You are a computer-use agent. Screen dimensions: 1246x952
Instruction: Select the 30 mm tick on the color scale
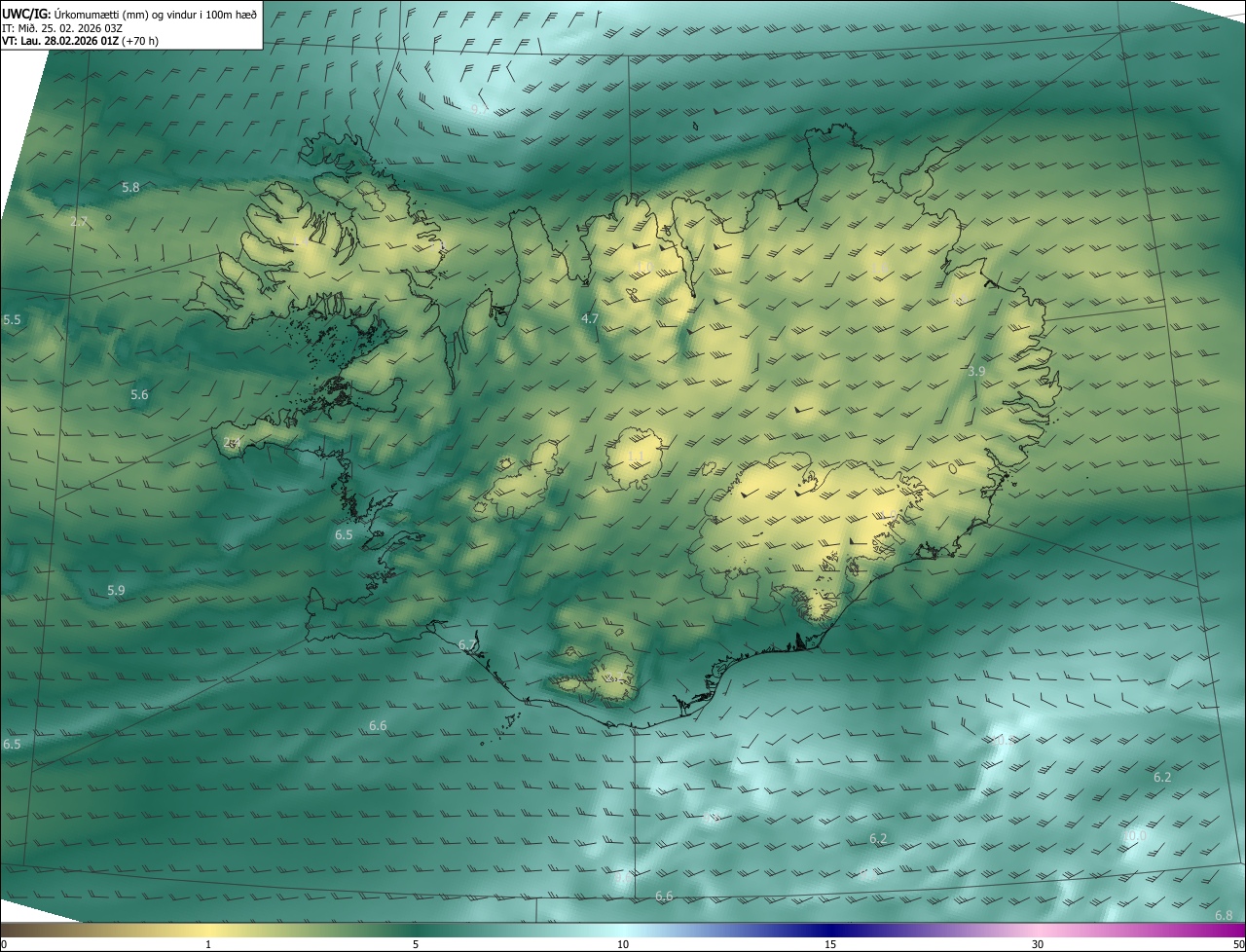click(x=1038, y=944)
